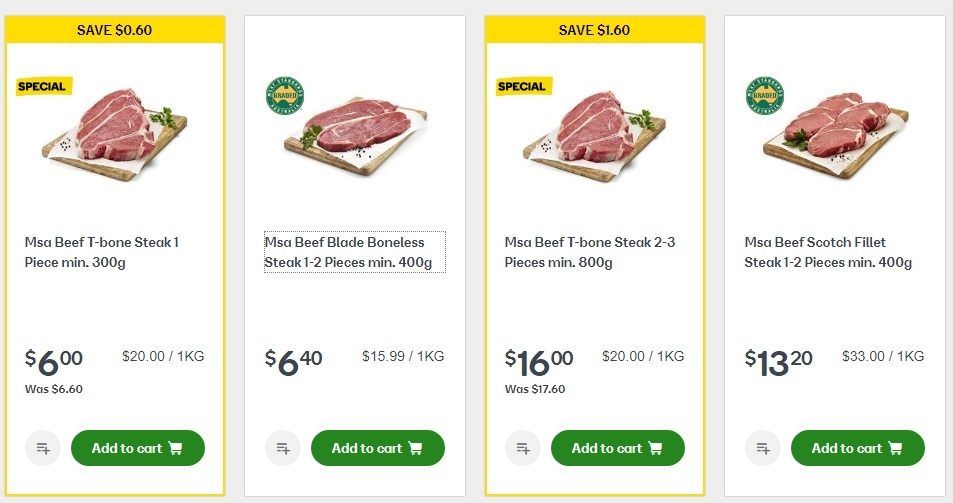This screenshot has width=953, height=503.
Task: Open Msa Beef T-bone Steak 2-3 Pieces title
Action: click(590, 252)
